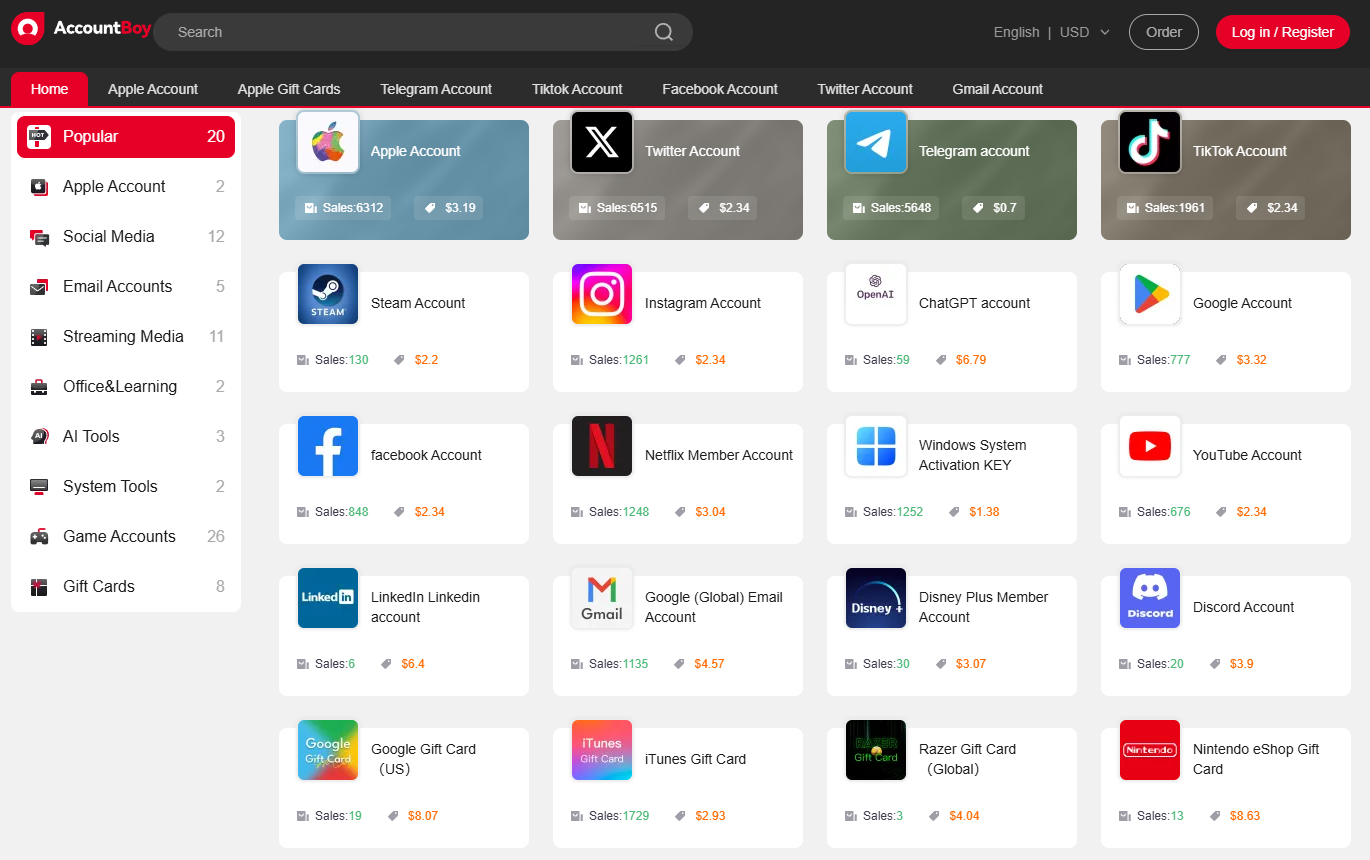Select the Office&Learning category
The height and width of the screenshot is (860, 1370).
(x=126, y=387)
